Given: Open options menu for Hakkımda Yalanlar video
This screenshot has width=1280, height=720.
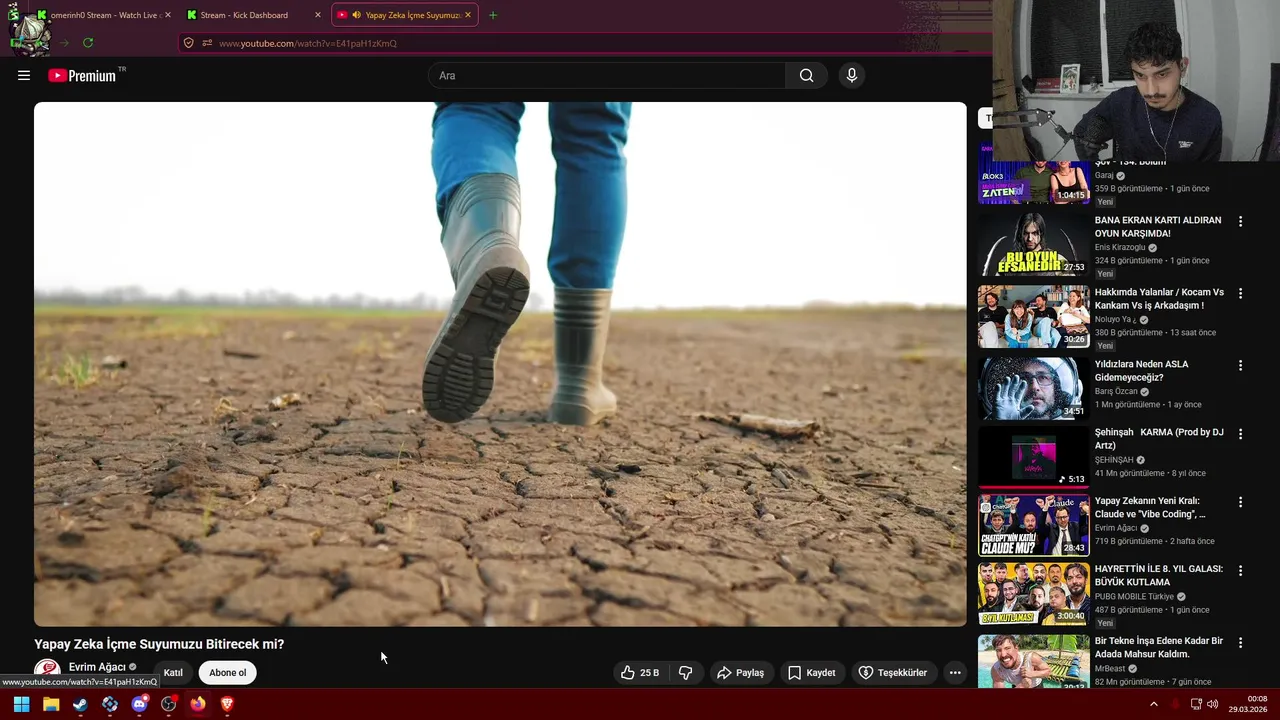Looking at the screenshot, I should (1240, 293).
